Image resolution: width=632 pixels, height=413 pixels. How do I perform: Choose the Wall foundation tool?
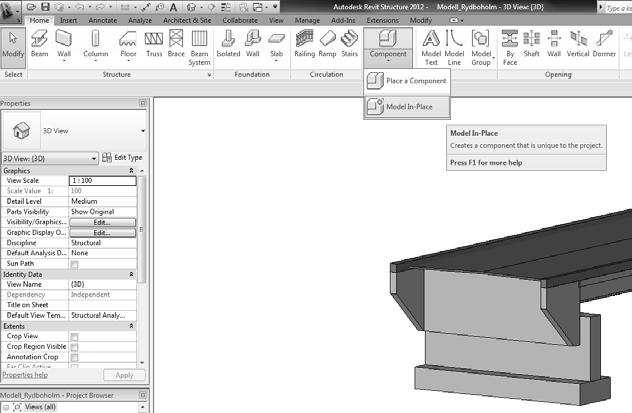tap(253, 44)
